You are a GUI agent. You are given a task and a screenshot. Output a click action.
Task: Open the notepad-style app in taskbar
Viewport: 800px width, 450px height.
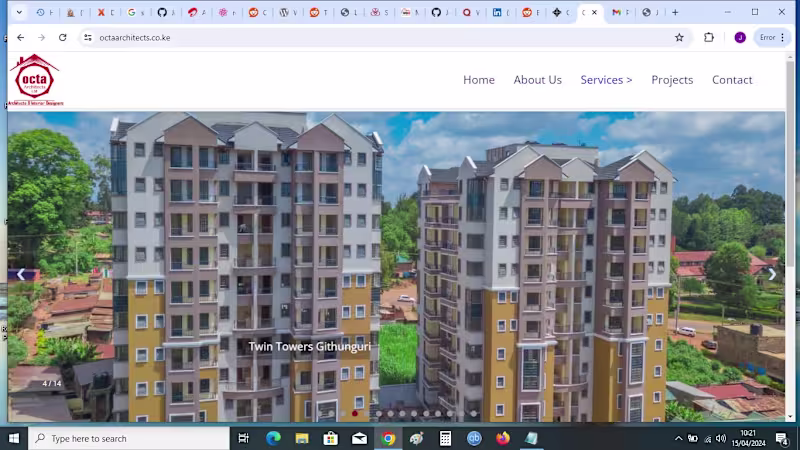[x=531, y=438]
